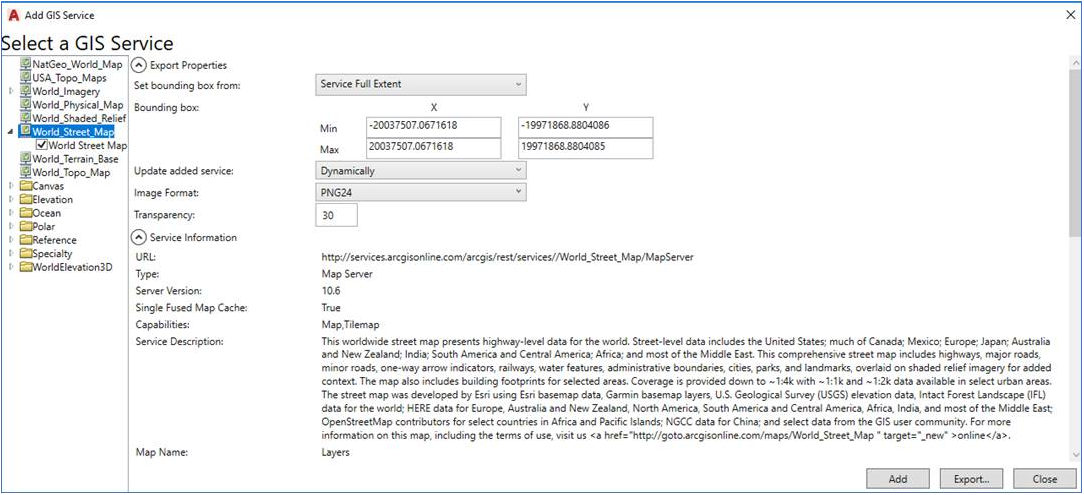Image resolution: width=1084 pixels, height=495 pixels.
Task: Open the Update added service dropdown
Action: coord(421,170)
